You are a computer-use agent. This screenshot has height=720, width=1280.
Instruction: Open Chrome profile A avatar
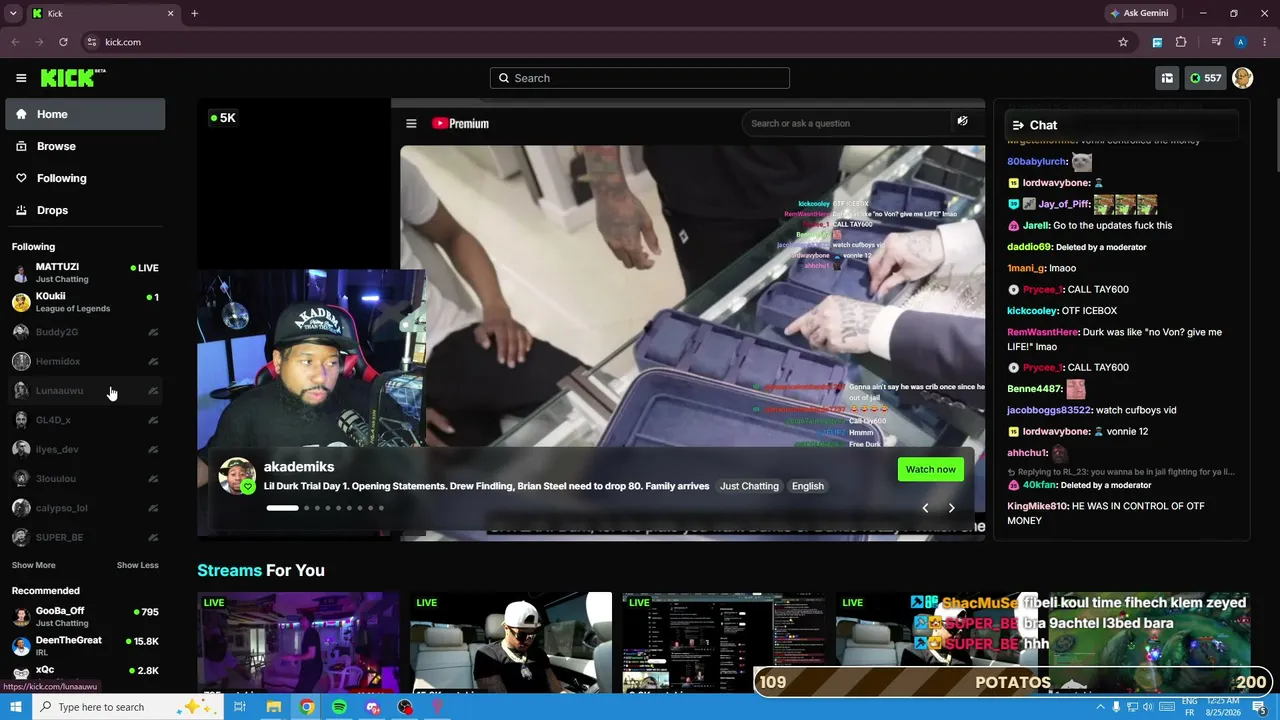pos(1240,42)
